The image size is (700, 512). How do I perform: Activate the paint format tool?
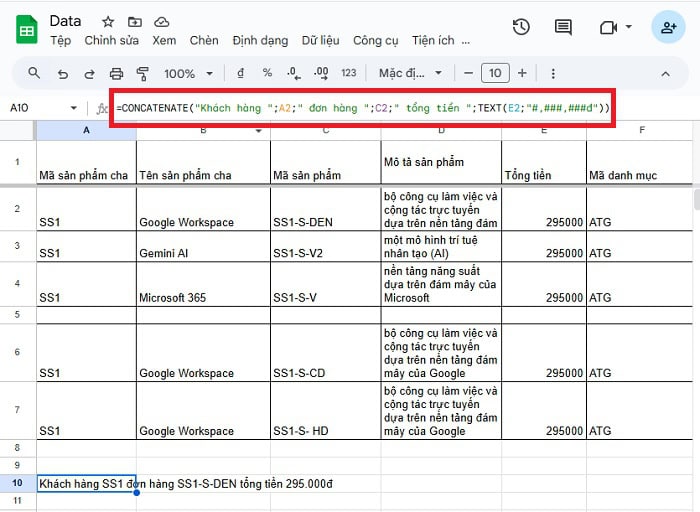pos(142,73)
